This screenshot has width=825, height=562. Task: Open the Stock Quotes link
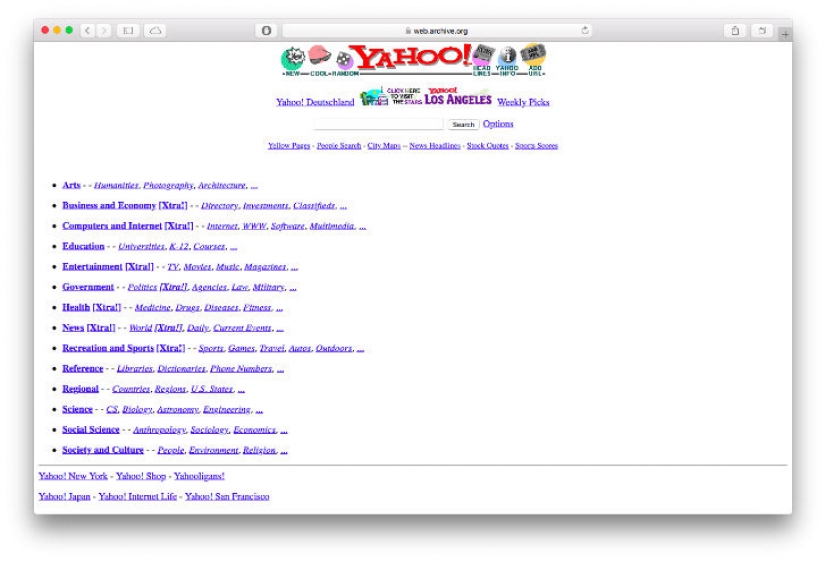click(x=488, y=146)
